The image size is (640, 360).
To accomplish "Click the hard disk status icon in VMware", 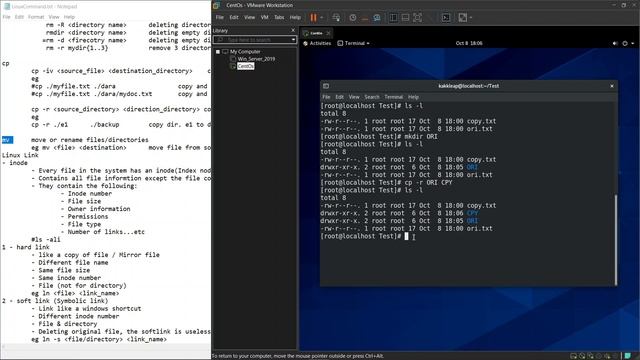I will pos(573,356).
